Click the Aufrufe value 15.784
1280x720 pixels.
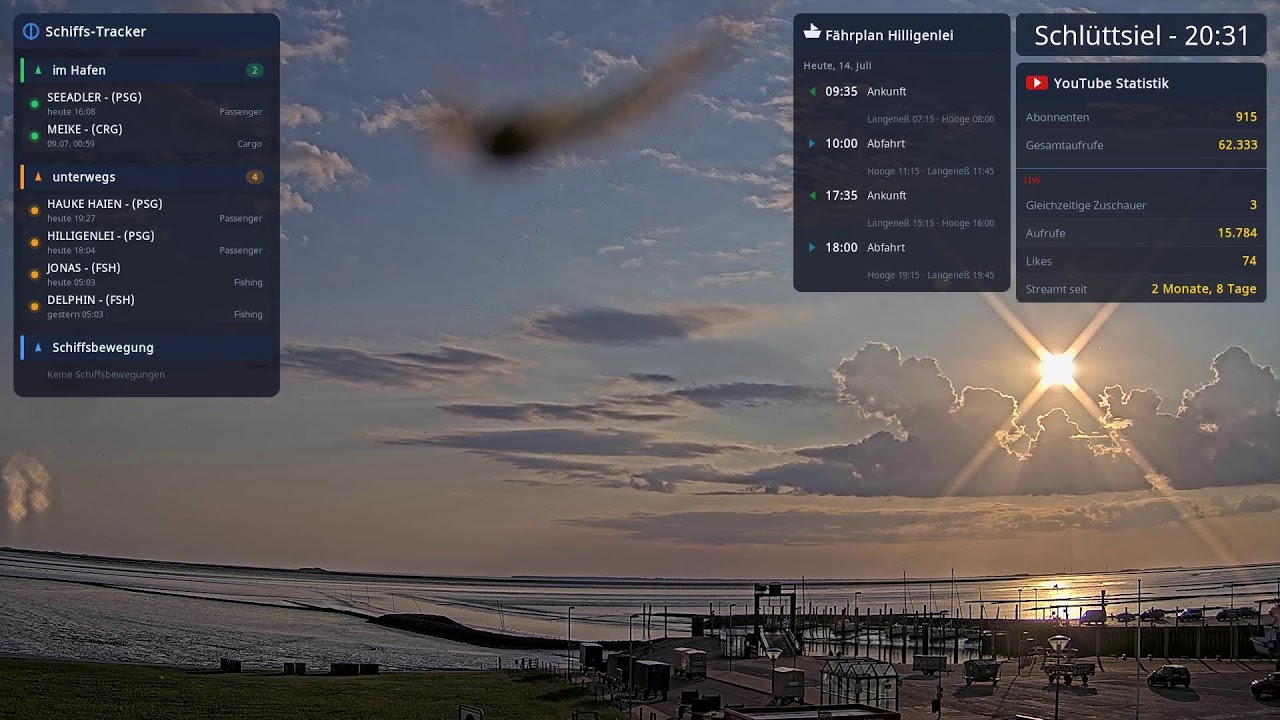coord(1238,233)
